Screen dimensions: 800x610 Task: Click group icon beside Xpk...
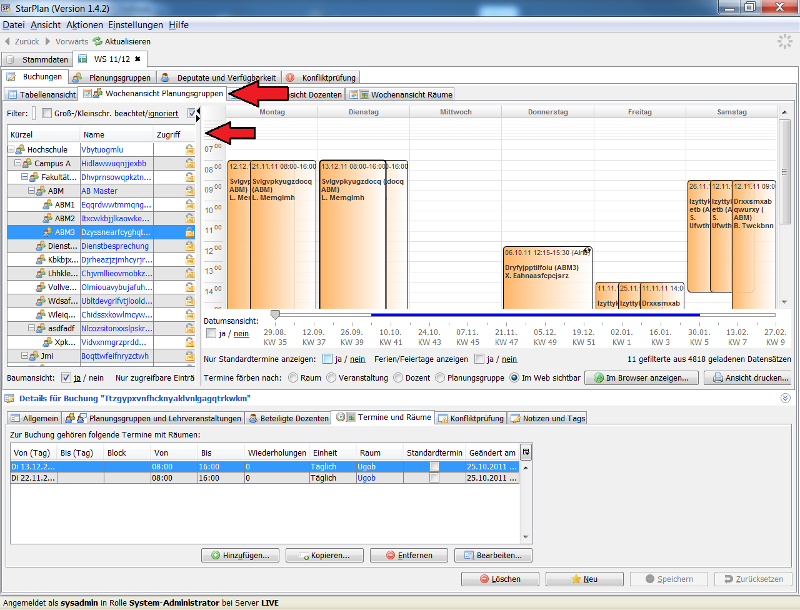pos(47,342)
